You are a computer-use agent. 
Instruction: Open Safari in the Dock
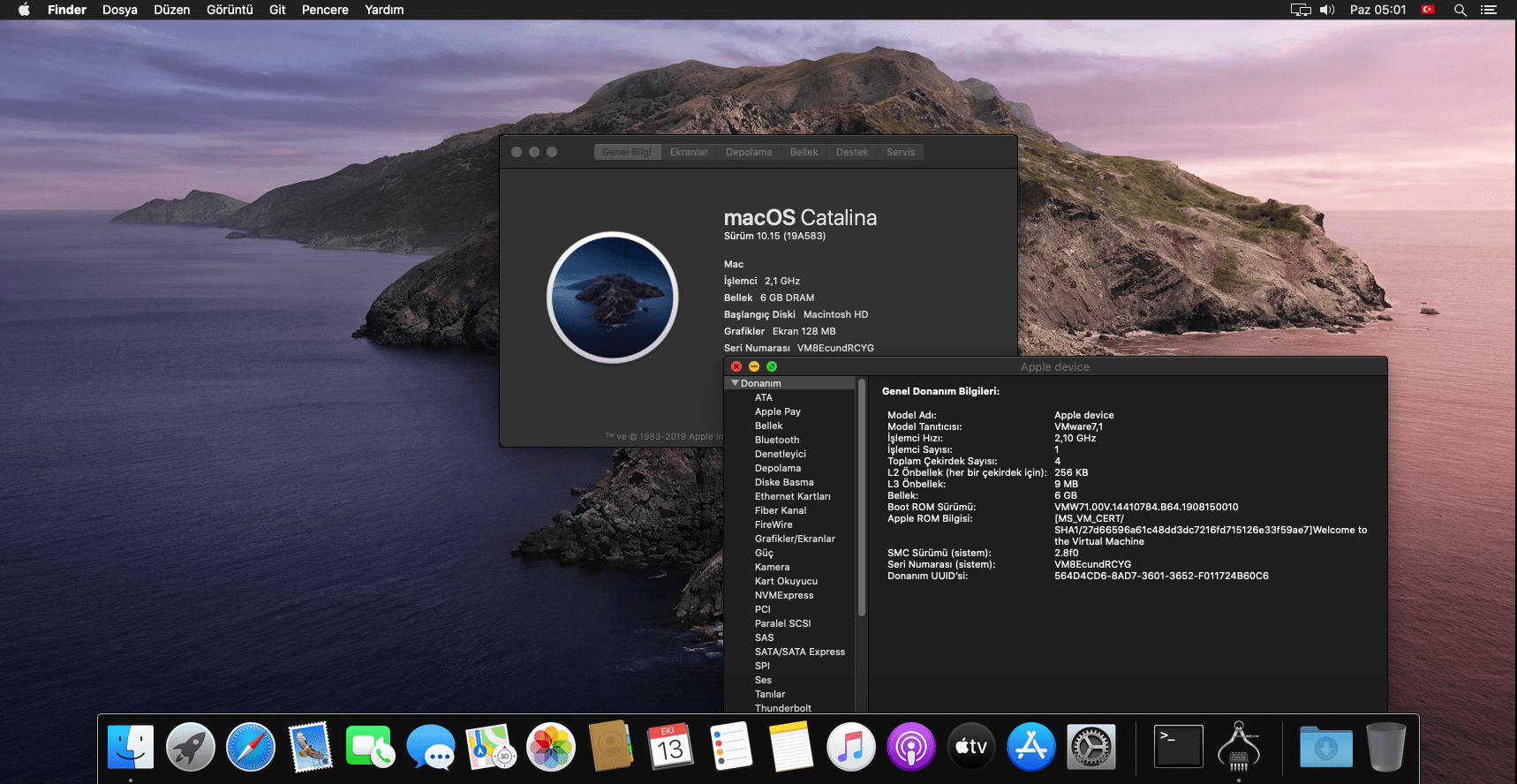[251, 747]
